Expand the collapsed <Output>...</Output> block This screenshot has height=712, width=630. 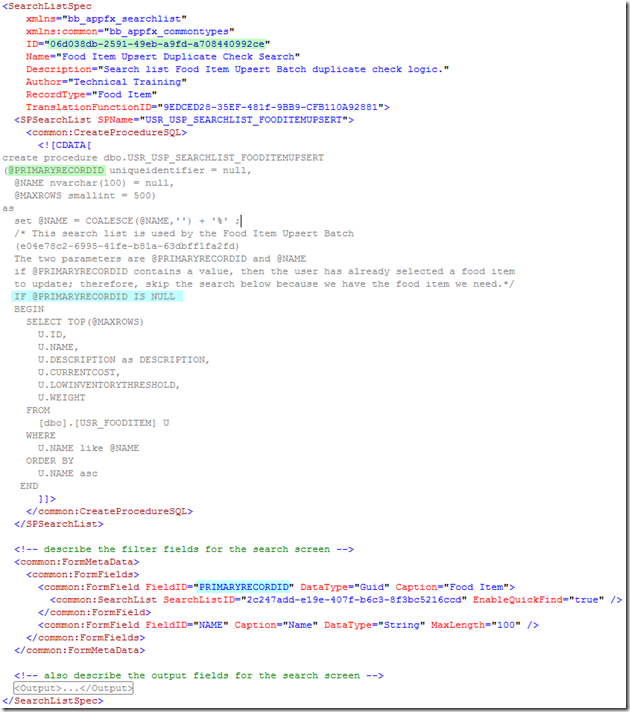[73, 688]
